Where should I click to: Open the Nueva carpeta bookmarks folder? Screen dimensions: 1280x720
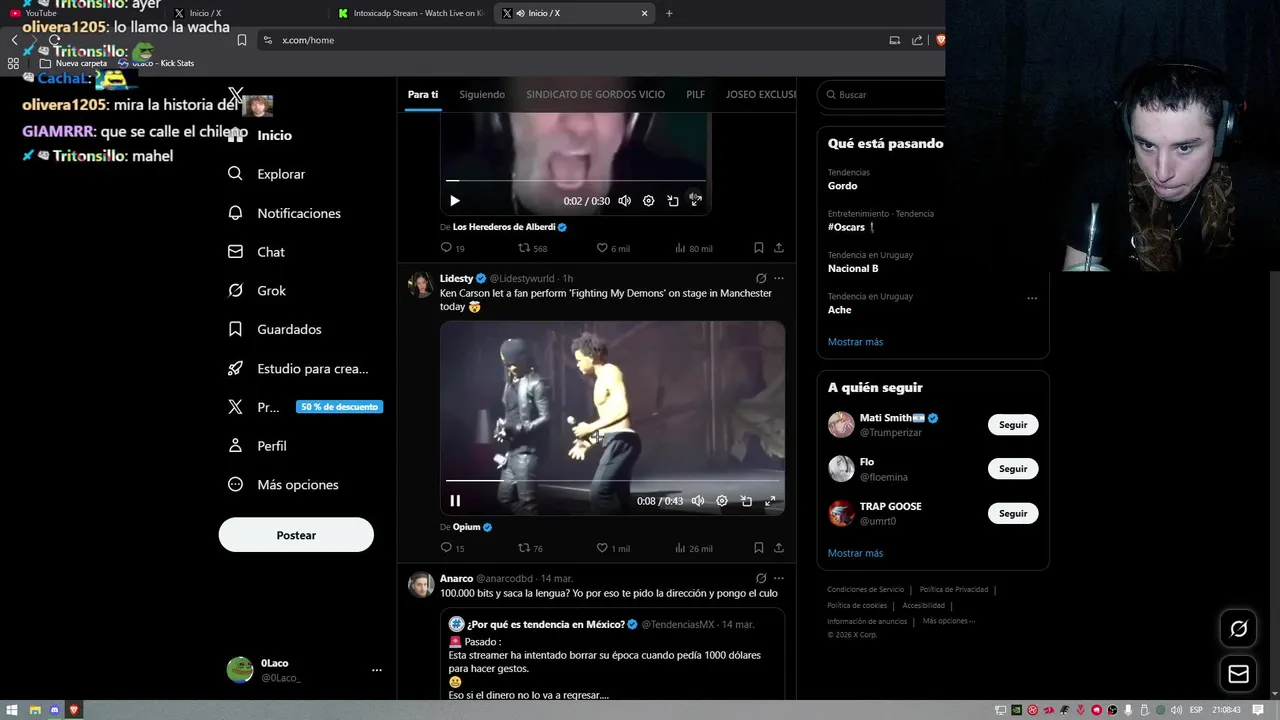tap(74, 63)
